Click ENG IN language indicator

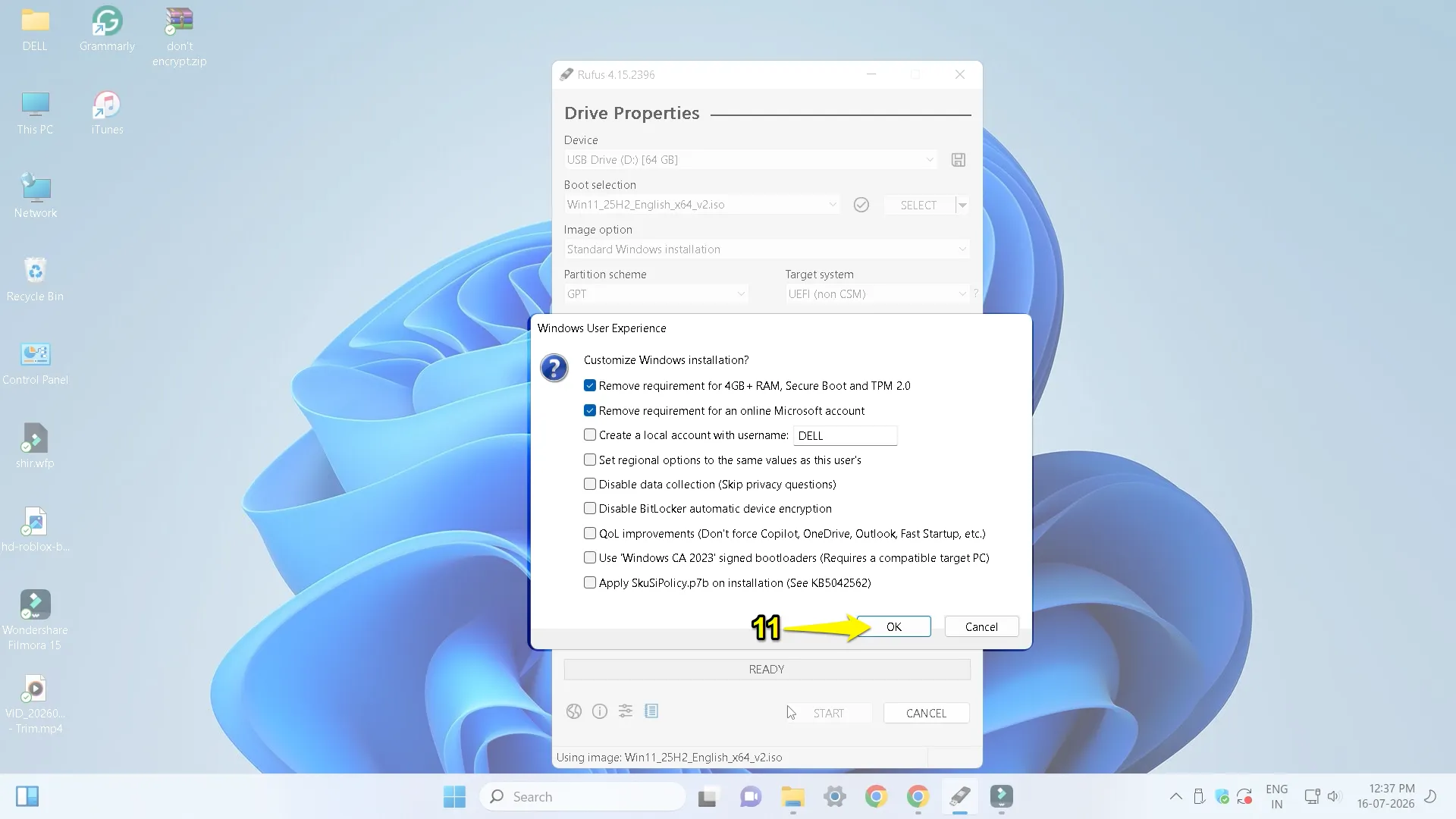[x=1276, y=796]
